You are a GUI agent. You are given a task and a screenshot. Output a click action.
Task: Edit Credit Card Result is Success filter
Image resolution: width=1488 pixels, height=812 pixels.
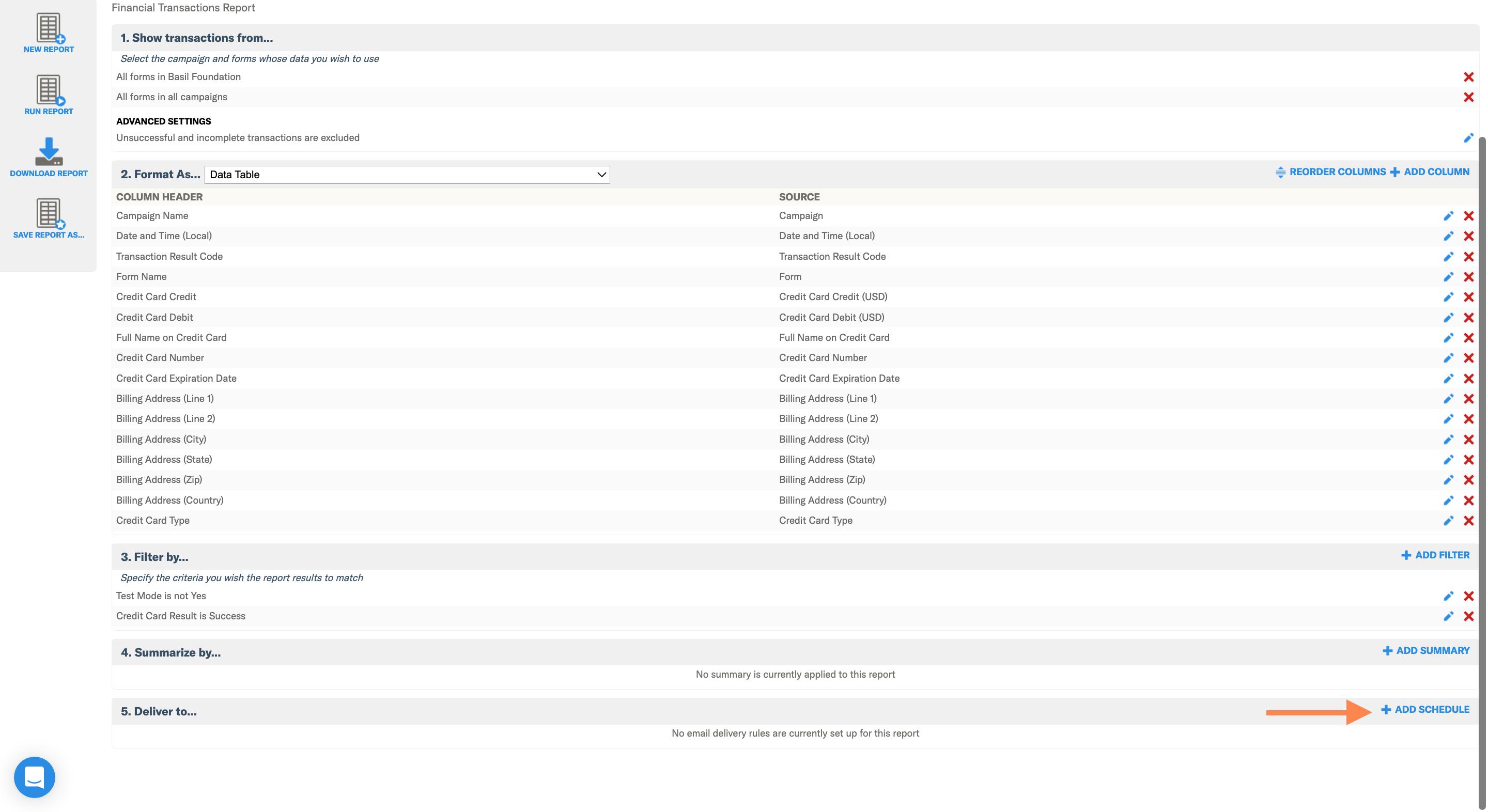click(1448, 616)
